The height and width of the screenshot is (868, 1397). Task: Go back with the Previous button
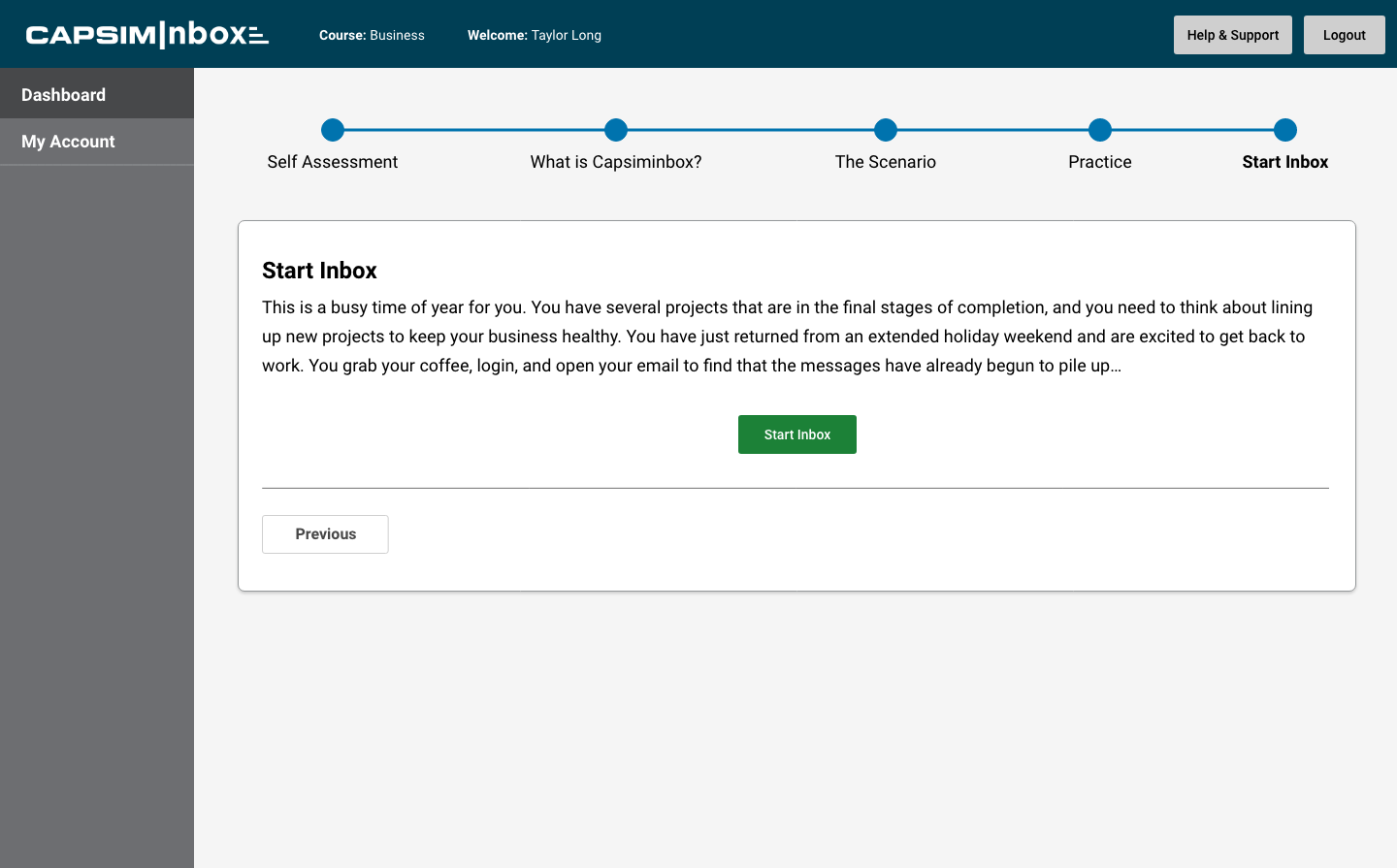pyautogui.click(x=325, y=534)
